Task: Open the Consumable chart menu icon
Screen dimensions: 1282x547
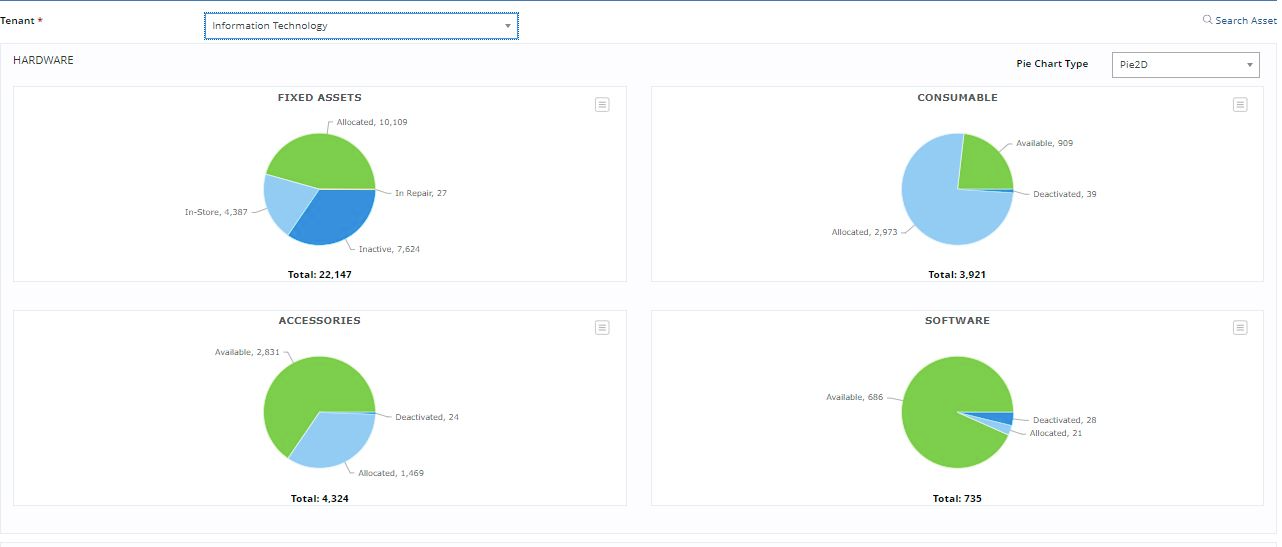Action: click(1240, 104)
